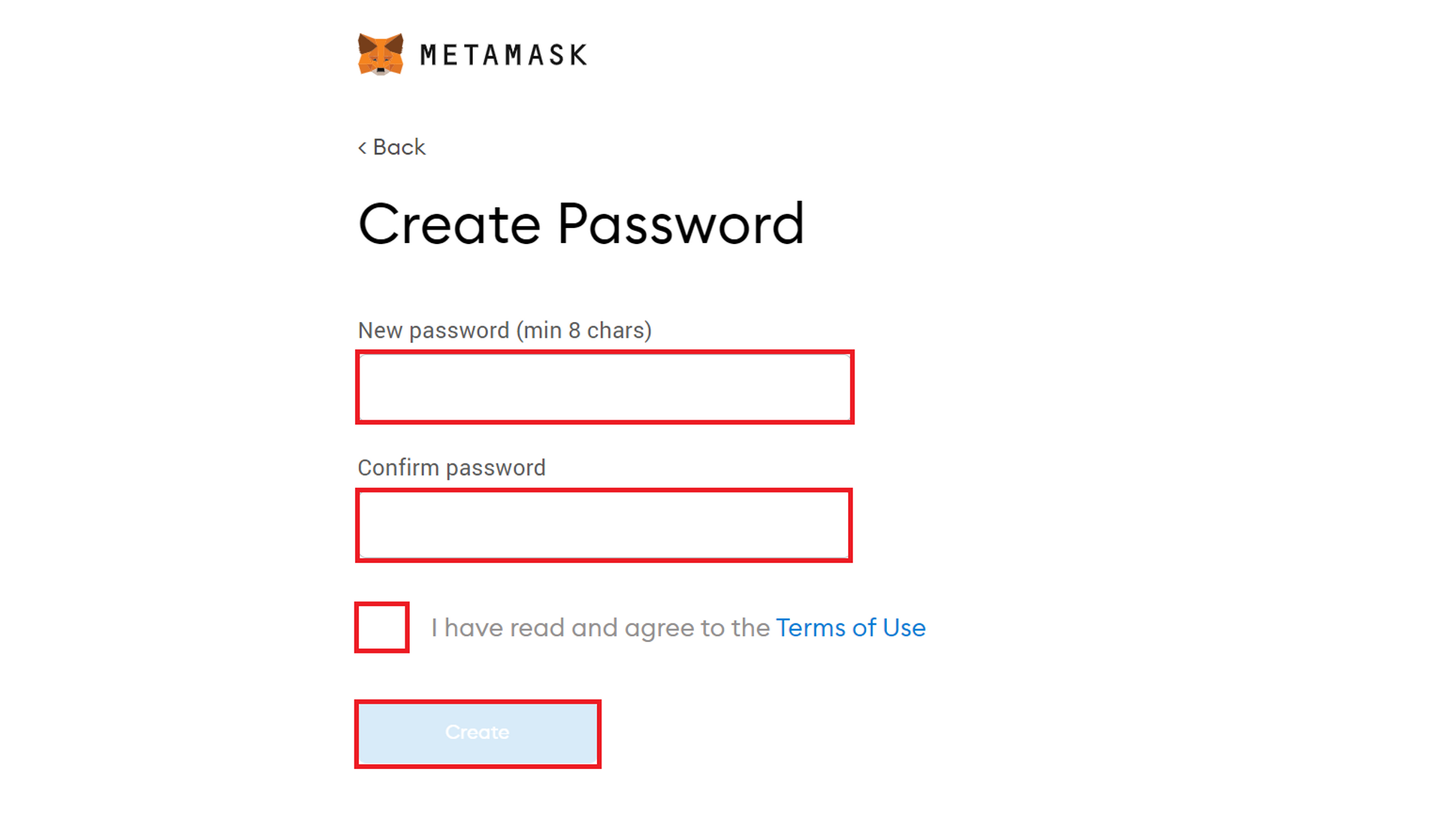
Task: Focus the New password input field
Action: [x=604, y=387]
